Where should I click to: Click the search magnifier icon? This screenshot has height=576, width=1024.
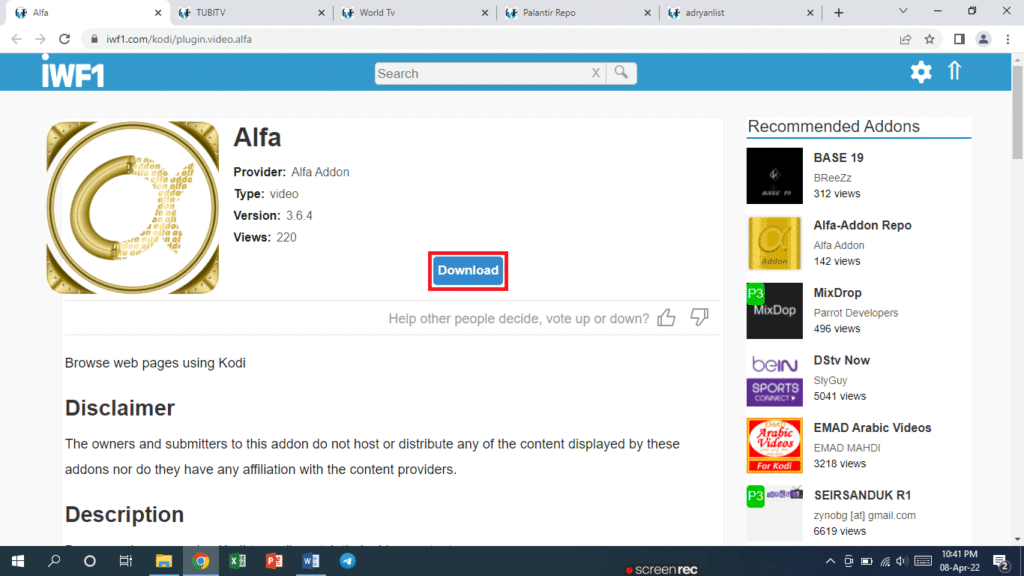click(620, 73)
